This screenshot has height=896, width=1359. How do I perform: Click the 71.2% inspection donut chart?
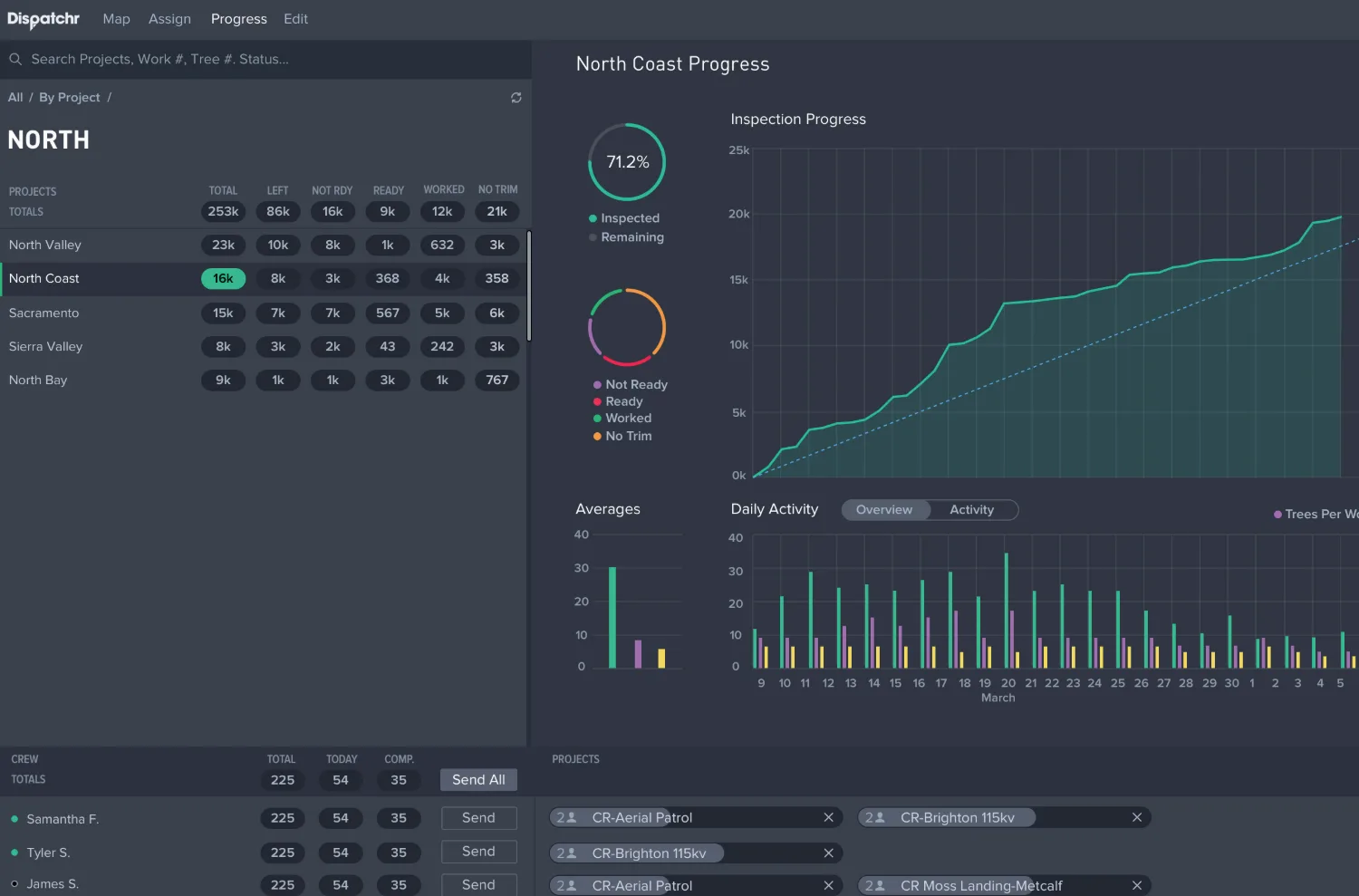coord(627,162)
